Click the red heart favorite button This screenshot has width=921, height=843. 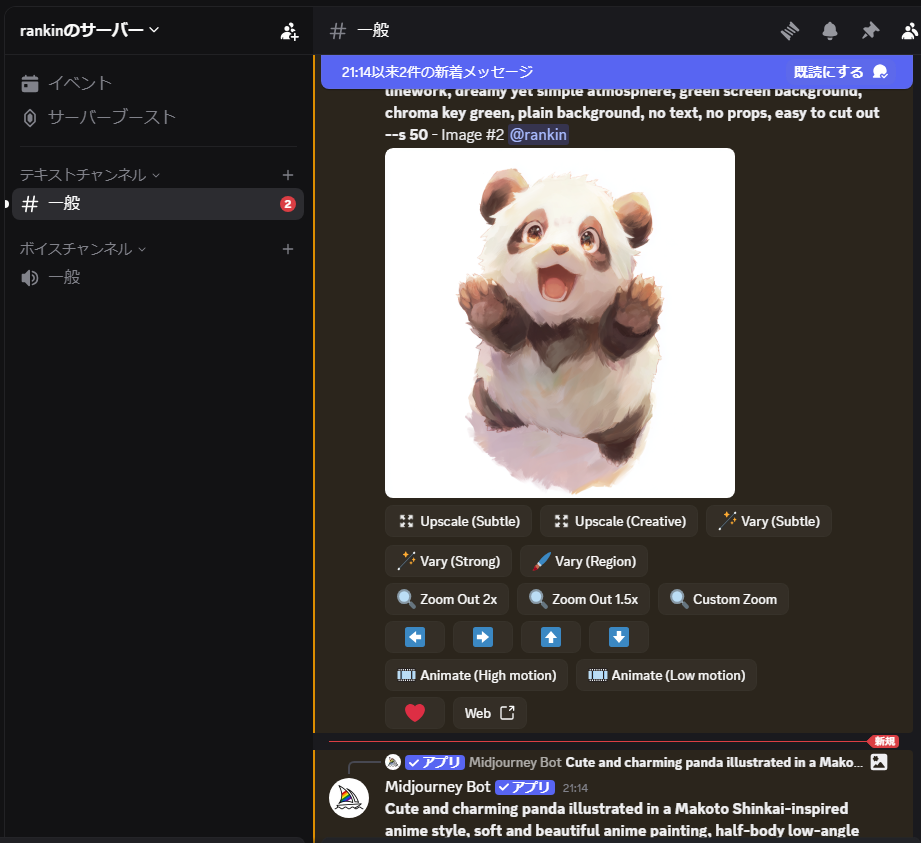(415, 713)
